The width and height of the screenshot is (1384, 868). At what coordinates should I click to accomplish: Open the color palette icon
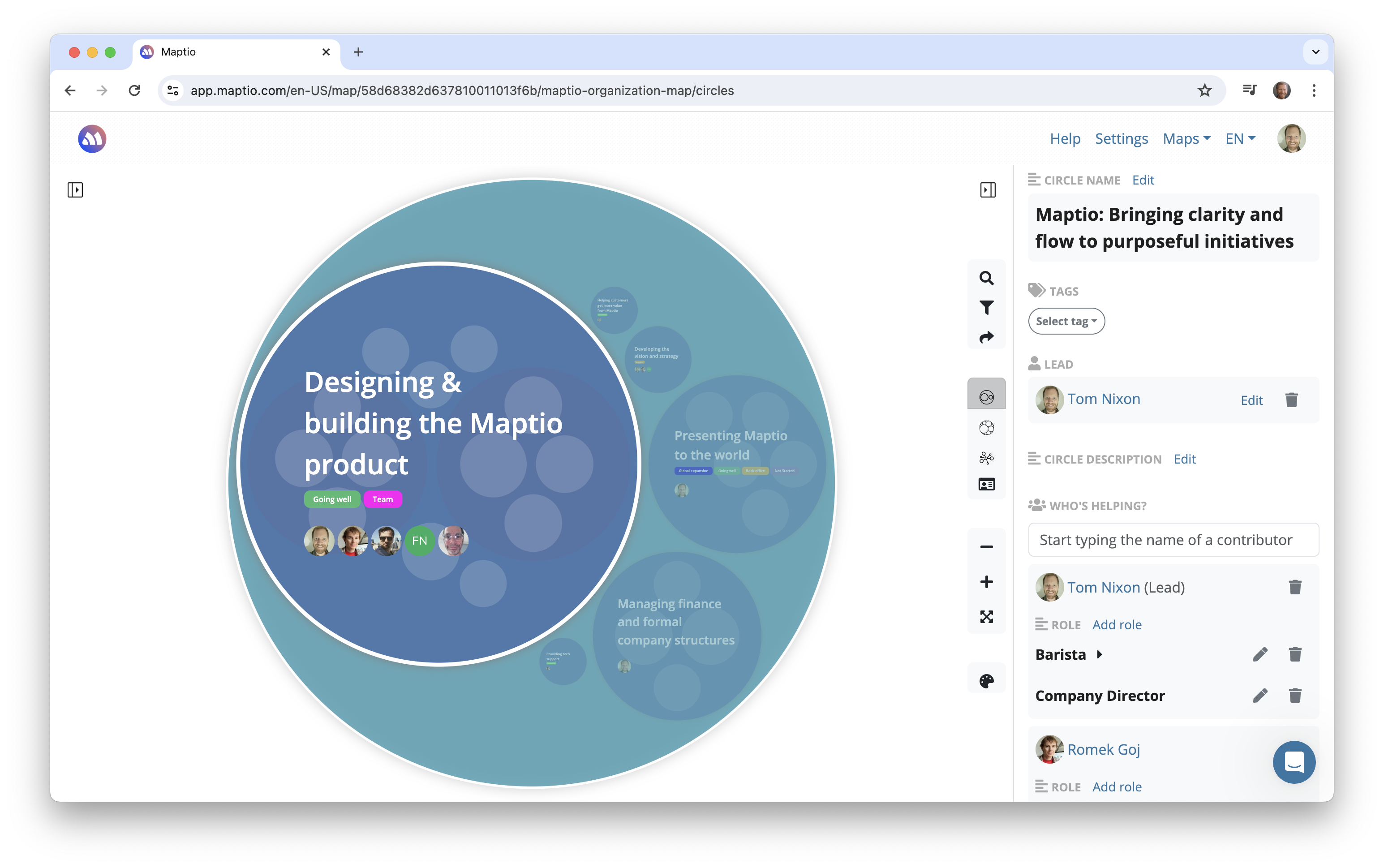[986, 681]
